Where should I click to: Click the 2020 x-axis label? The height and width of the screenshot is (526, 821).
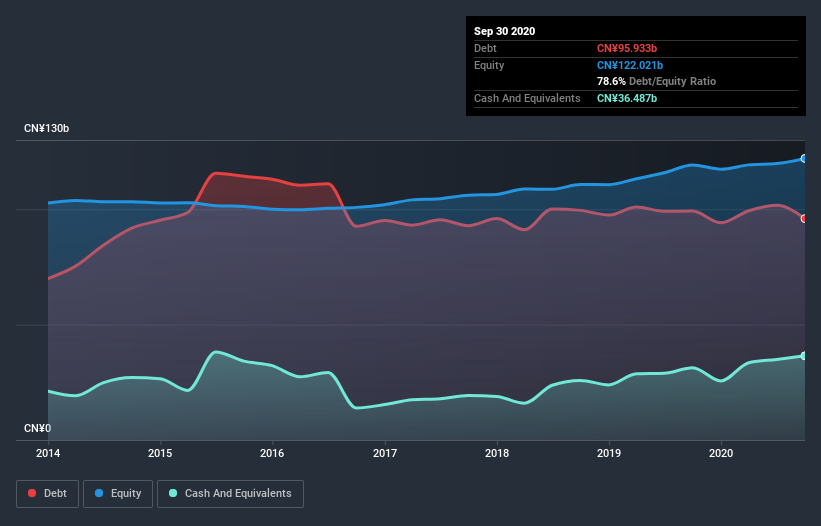721,453
